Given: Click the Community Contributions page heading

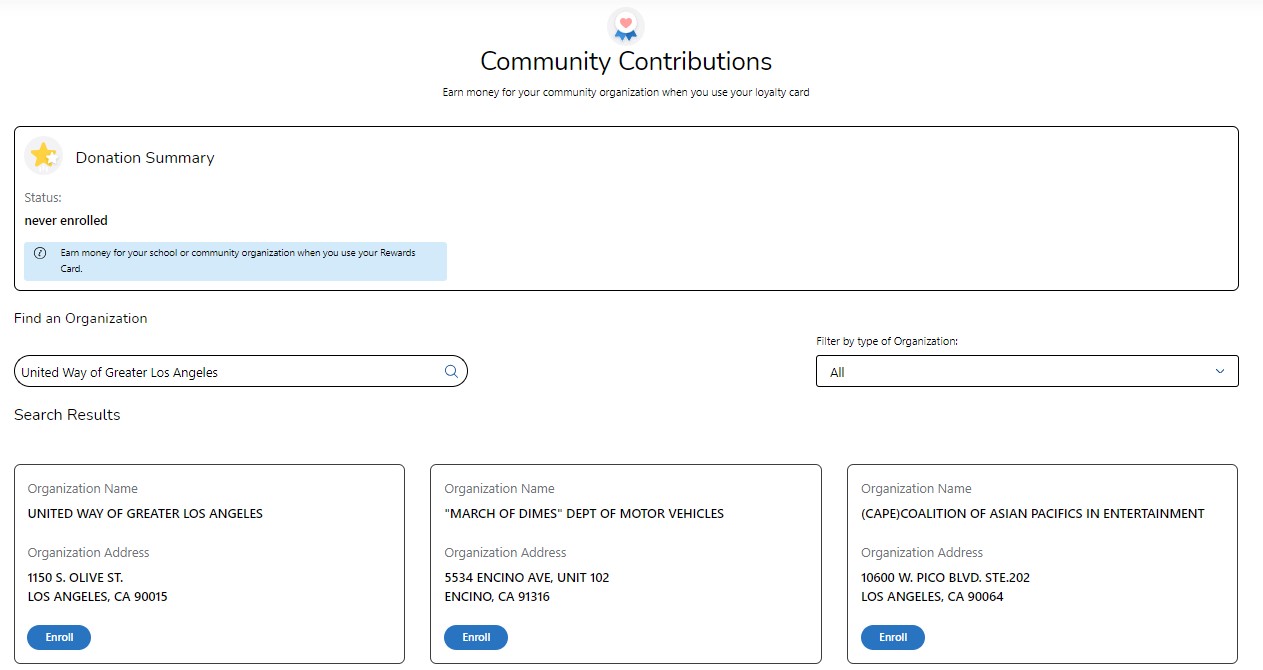Looking at the screenshot, I should [x=625, y=61].
